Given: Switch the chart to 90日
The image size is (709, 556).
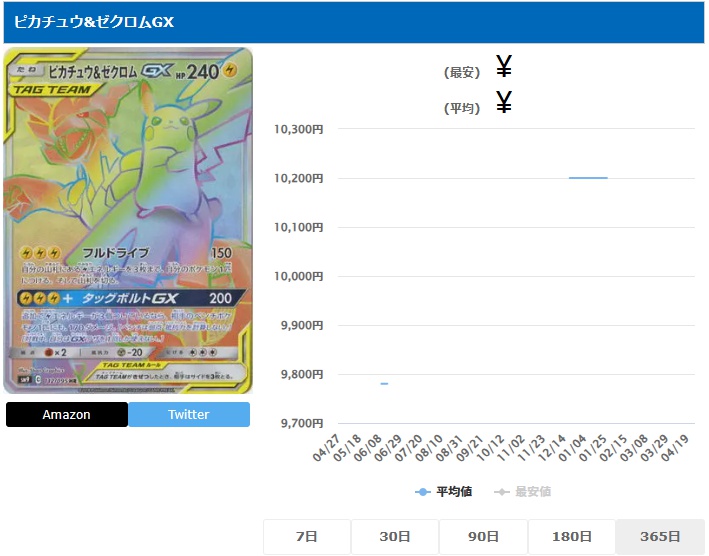Looking at the screenshot, I should pyautogui.click(x=483, y=537).
